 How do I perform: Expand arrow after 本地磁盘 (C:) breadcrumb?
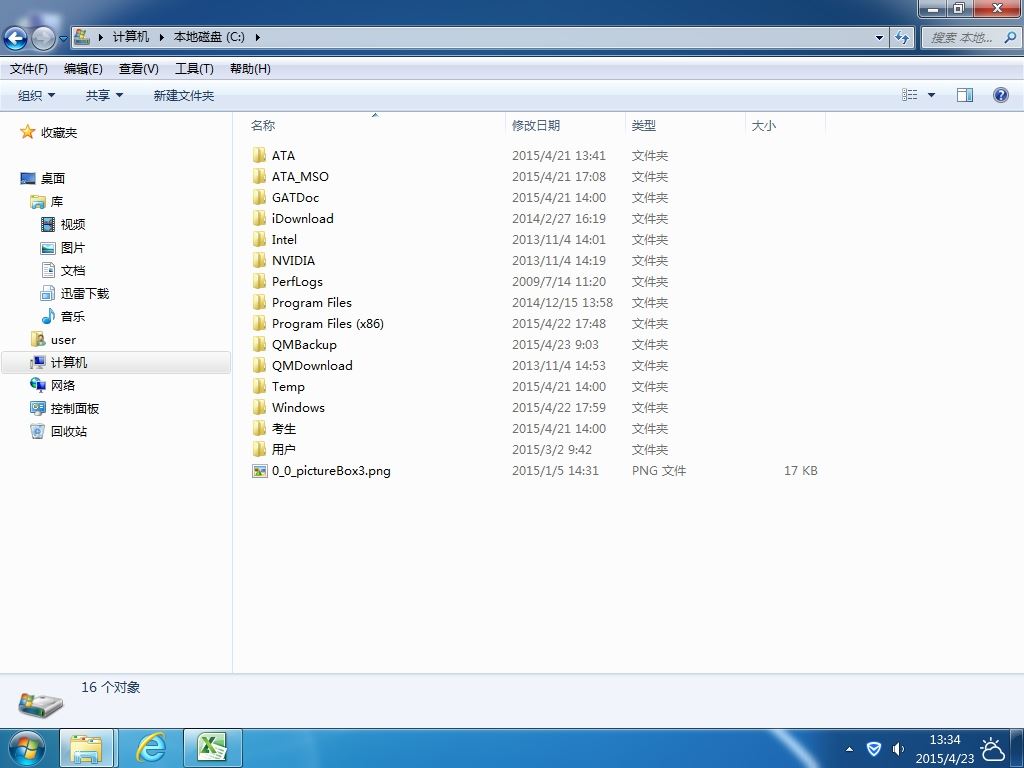[x=257, y=37]
